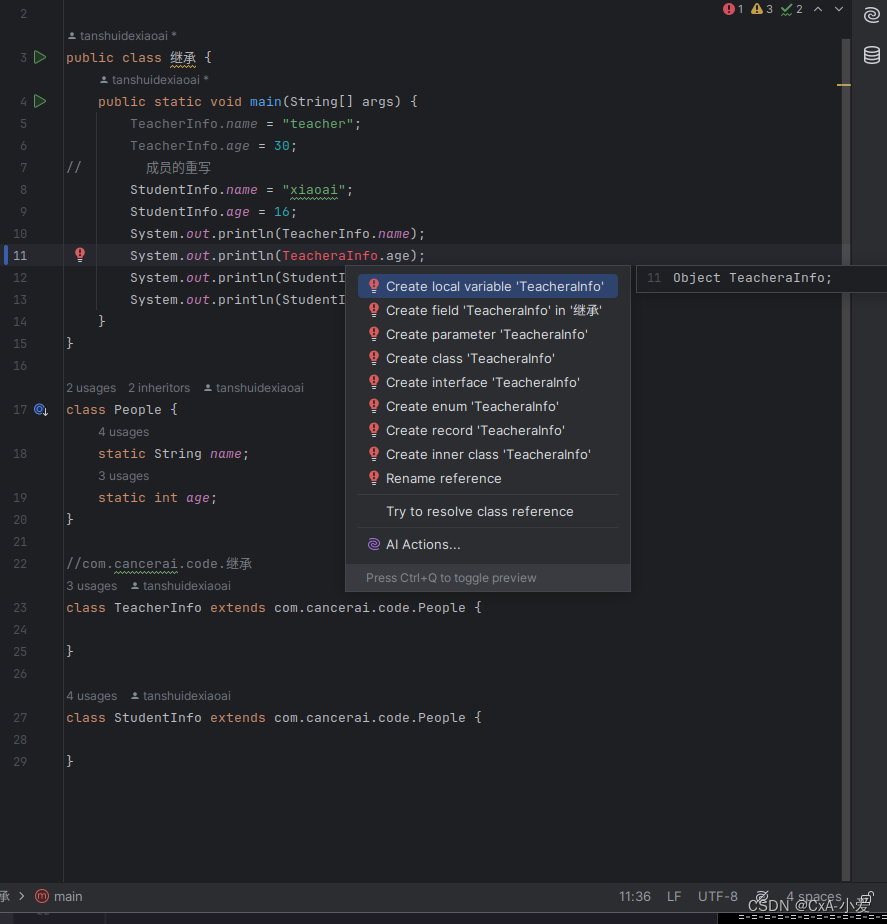Click '4 usages' hint above name field
The width and height of the screenshot is (887, 924).
coord(124,432)
